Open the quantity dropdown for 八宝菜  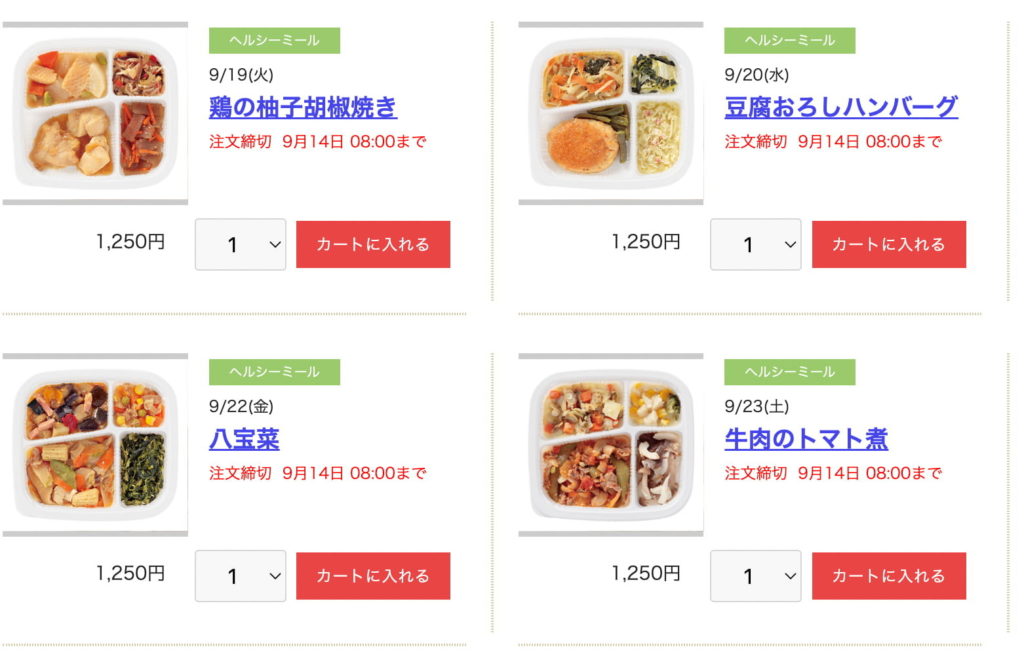pyautogui.click(x=240, y=575)
